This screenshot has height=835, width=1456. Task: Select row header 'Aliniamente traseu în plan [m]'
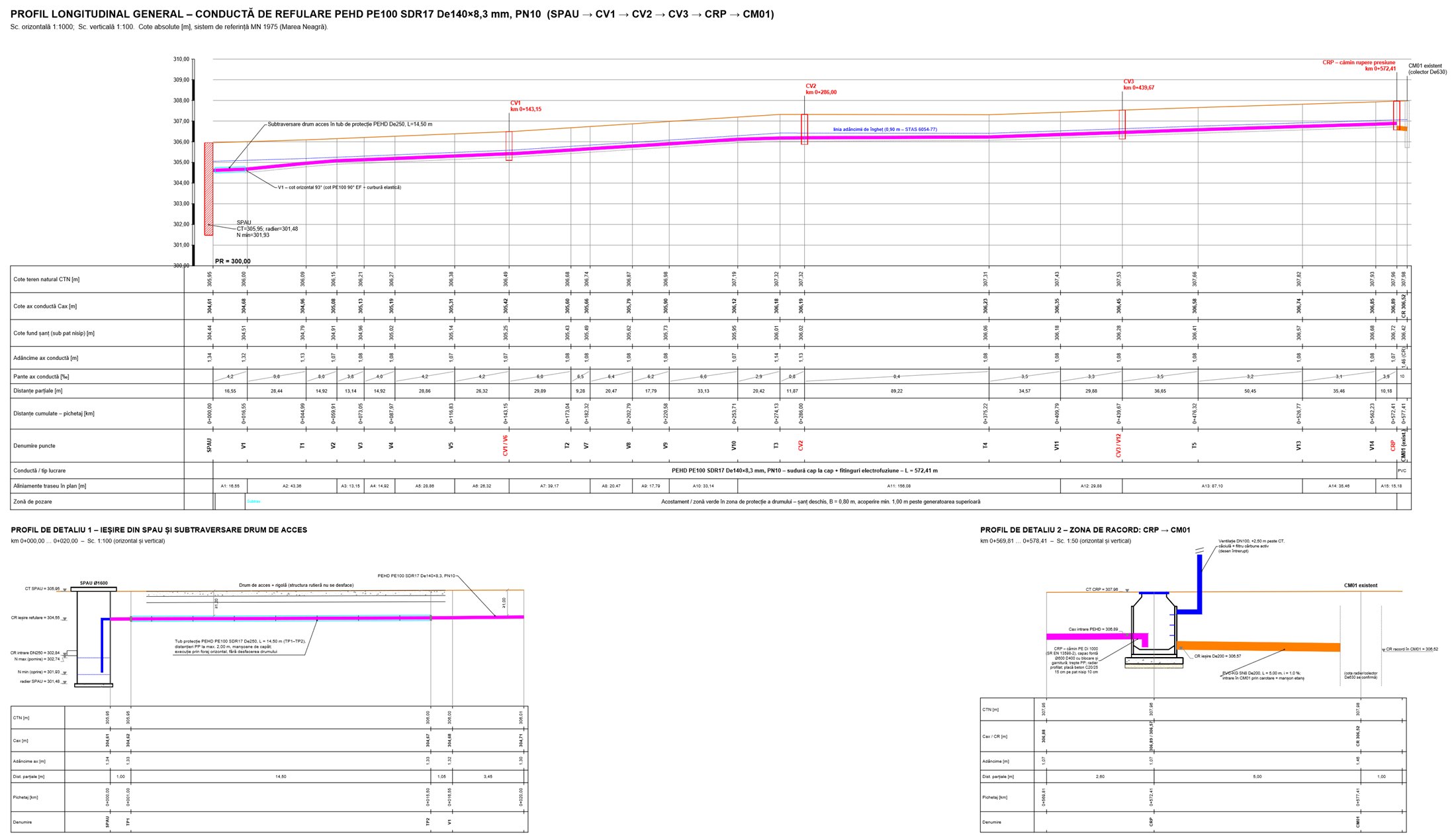click(50, 486)
